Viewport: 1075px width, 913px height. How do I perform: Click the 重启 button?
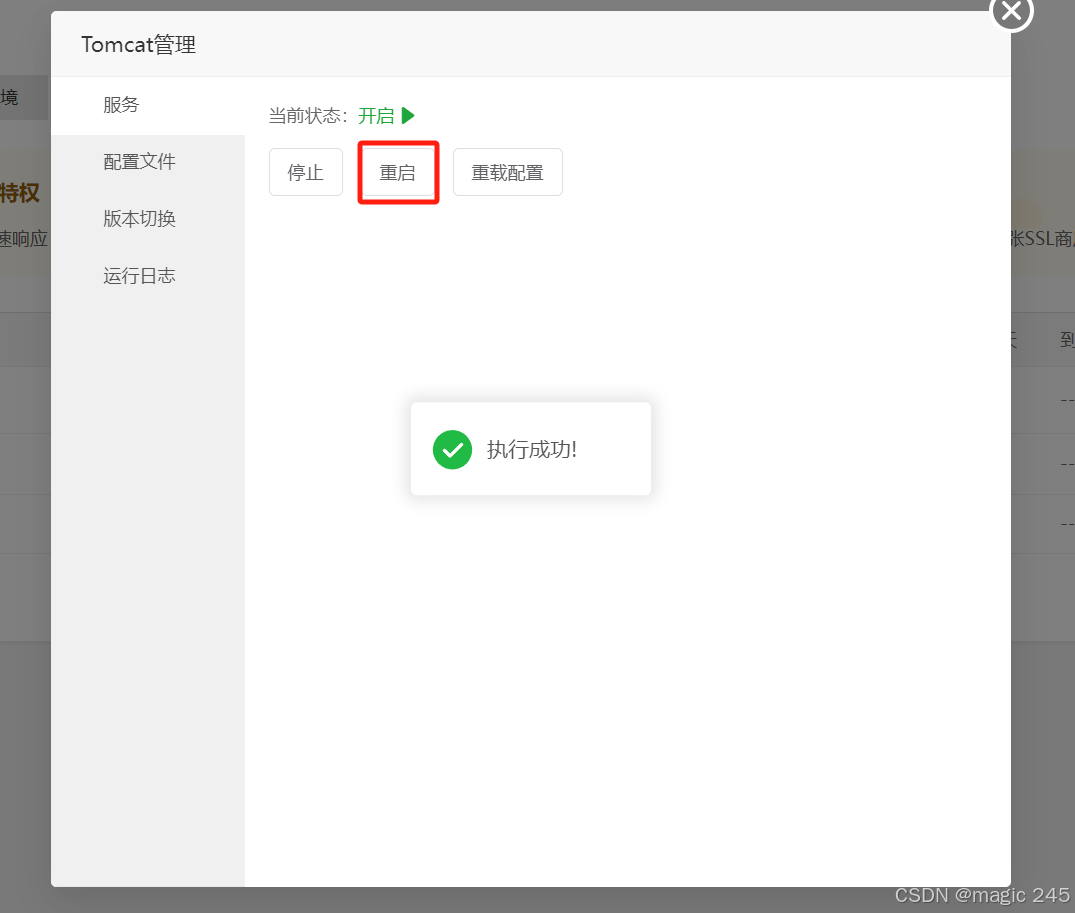(x=398, y=172)
